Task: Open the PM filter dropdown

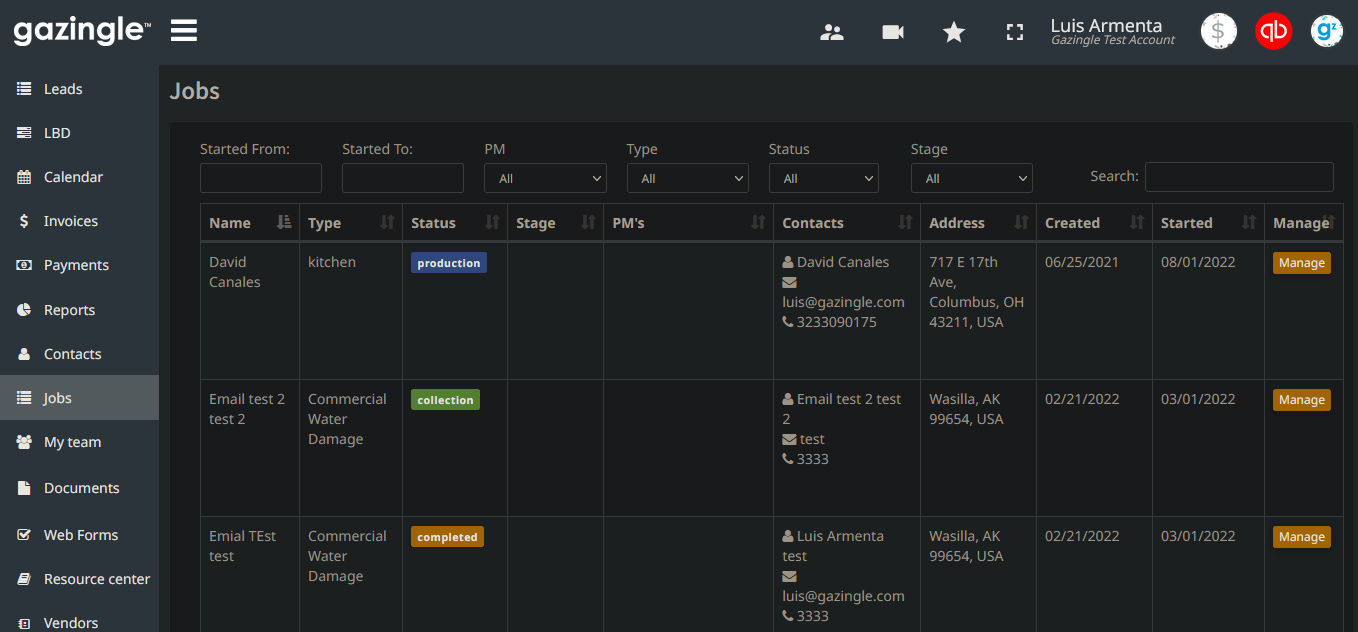Action: click(x=545, y=177)
